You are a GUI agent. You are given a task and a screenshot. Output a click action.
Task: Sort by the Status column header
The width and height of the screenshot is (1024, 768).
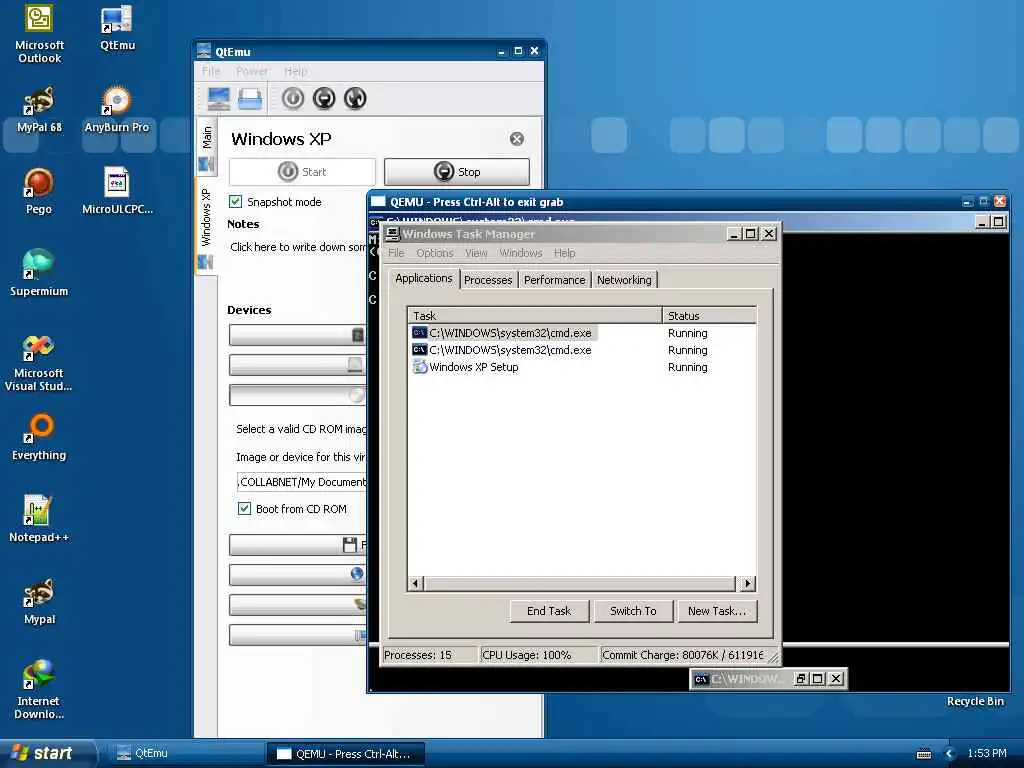[x=709, y=315]
